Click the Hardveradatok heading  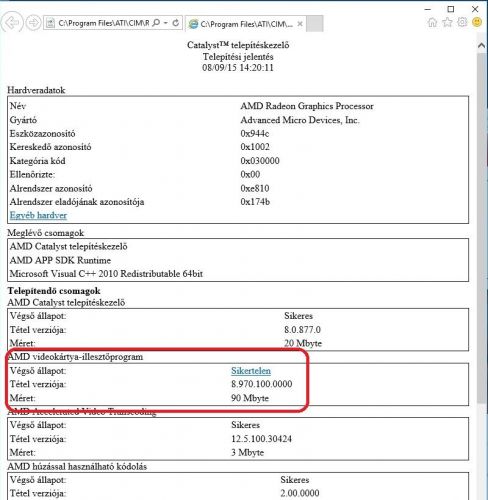(36, 90)
